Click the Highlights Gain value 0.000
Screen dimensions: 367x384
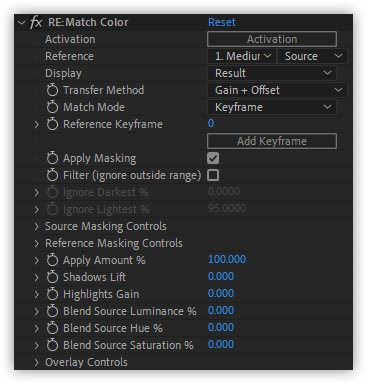tap(221, 293)
